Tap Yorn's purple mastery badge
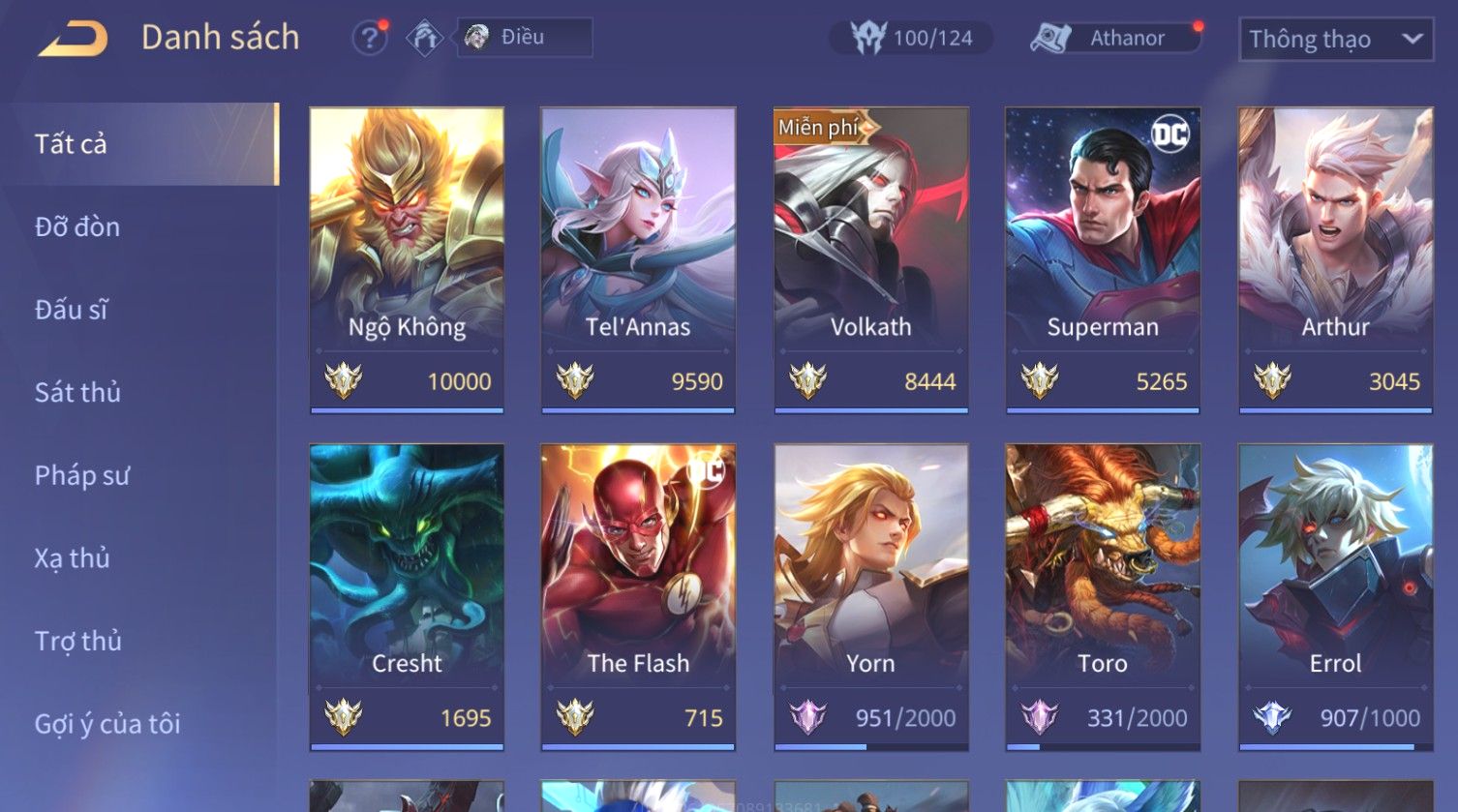Viewport: 1458px width, 812px height. coord(807,717)
